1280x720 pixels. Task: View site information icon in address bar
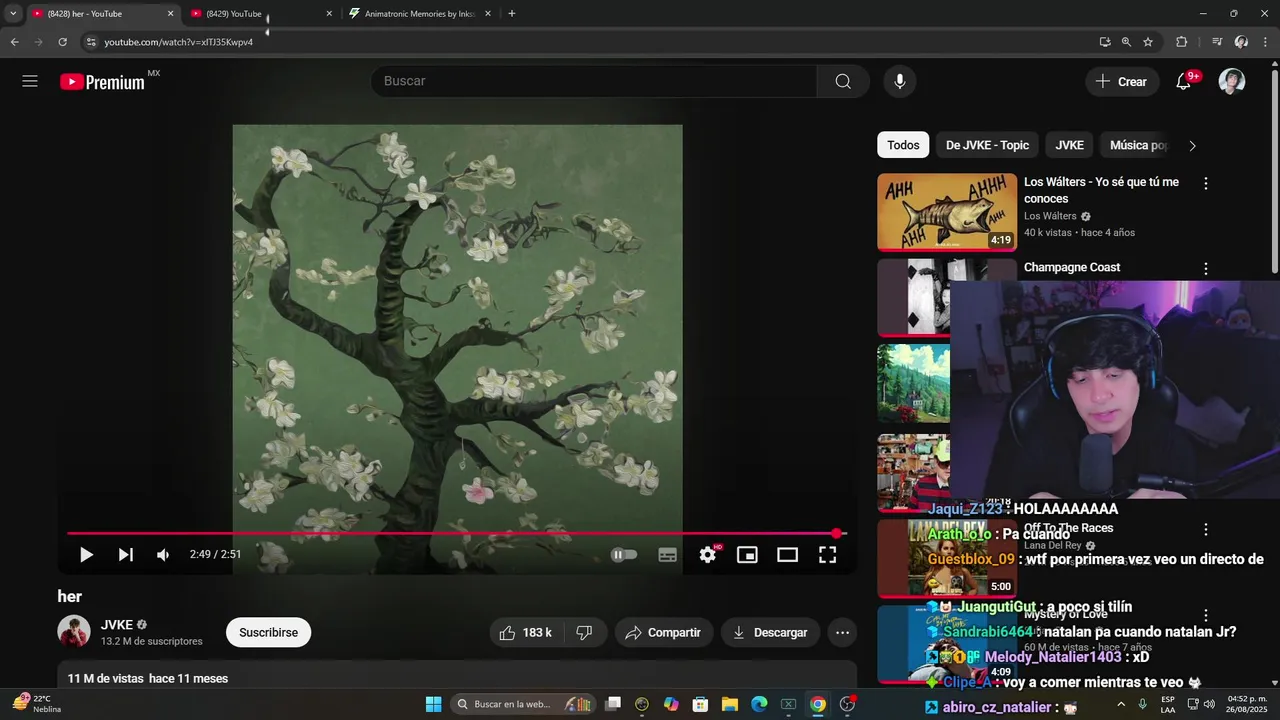click(91, 42)
